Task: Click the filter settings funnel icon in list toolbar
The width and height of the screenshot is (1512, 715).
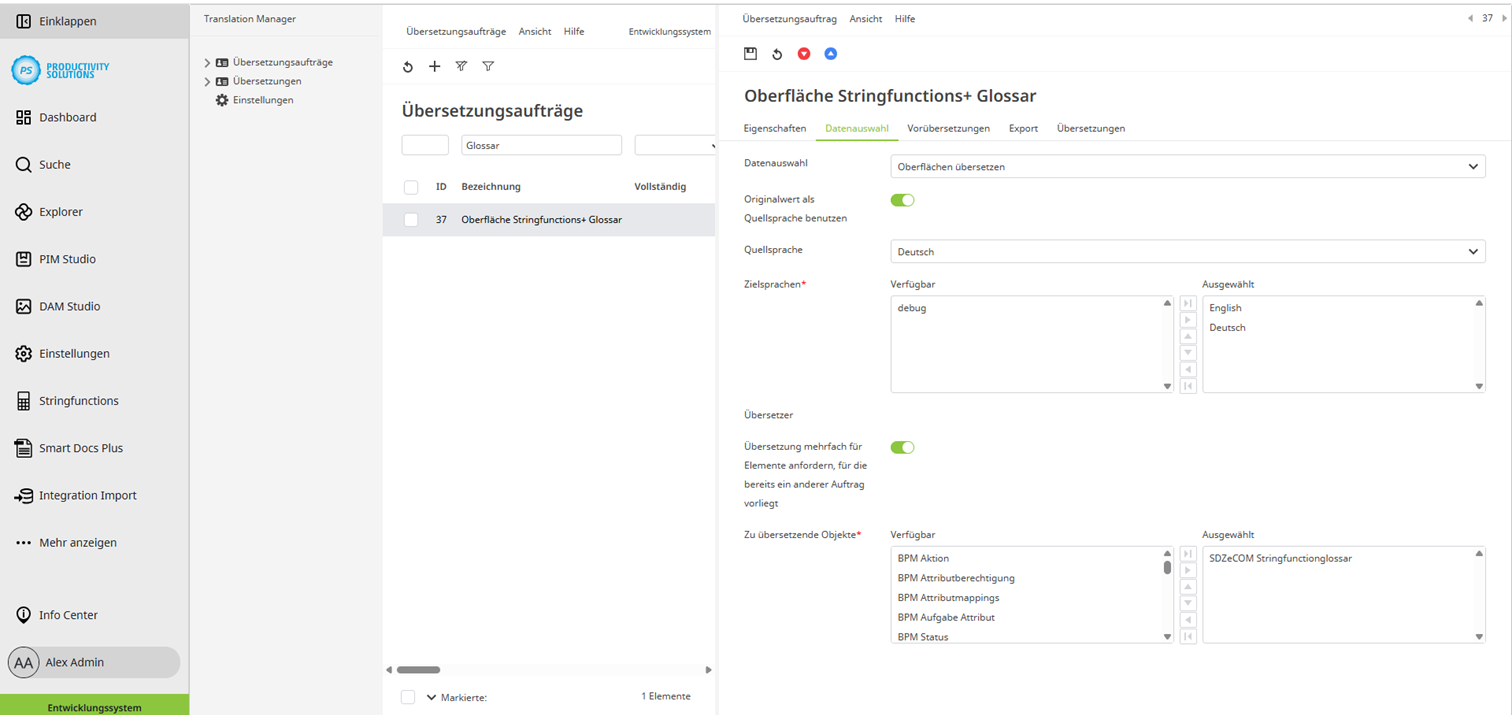Action: [x=461, y=67]
